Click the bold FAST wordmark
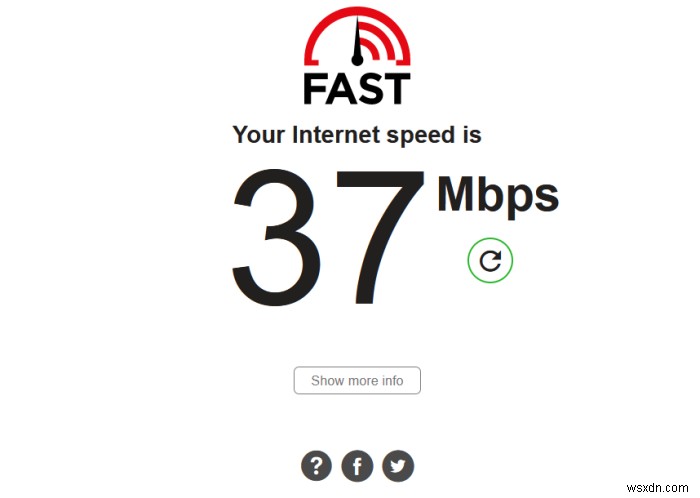The image size is (700, 498). [357, 89]
